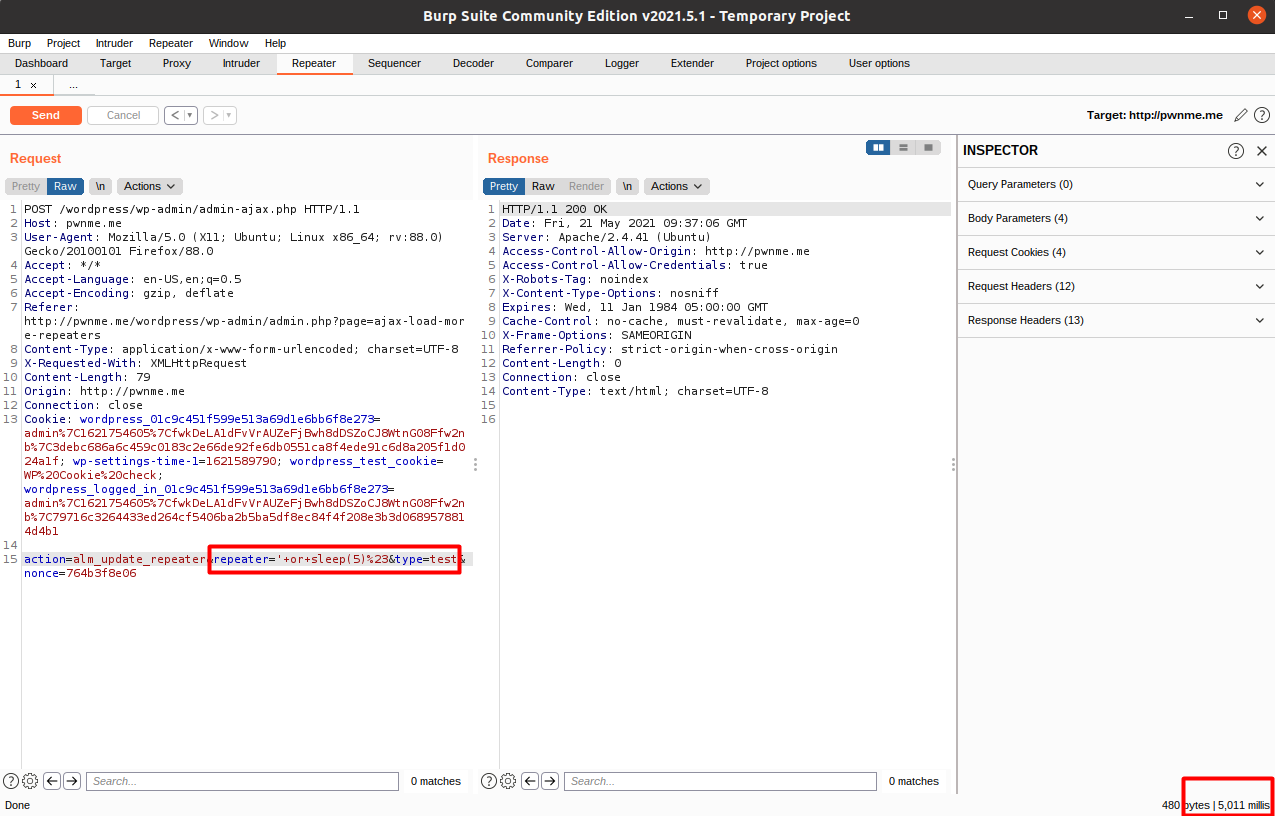Expand Request Cookies (4) section
The width and height of the screenshot is (1275, 816).
(x=1115, y=252)
